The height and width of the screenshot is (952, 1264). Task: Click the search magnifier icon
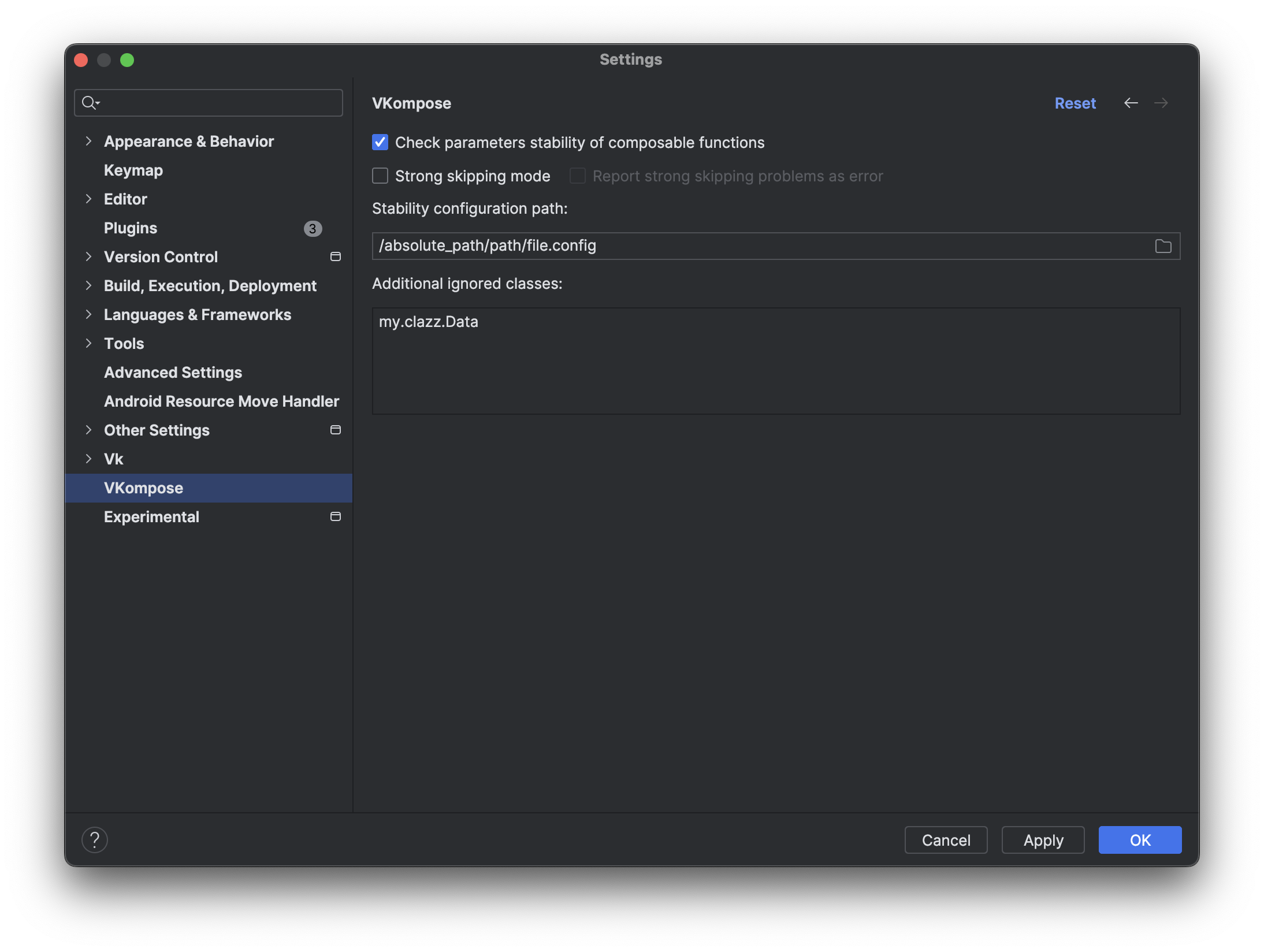90,103
